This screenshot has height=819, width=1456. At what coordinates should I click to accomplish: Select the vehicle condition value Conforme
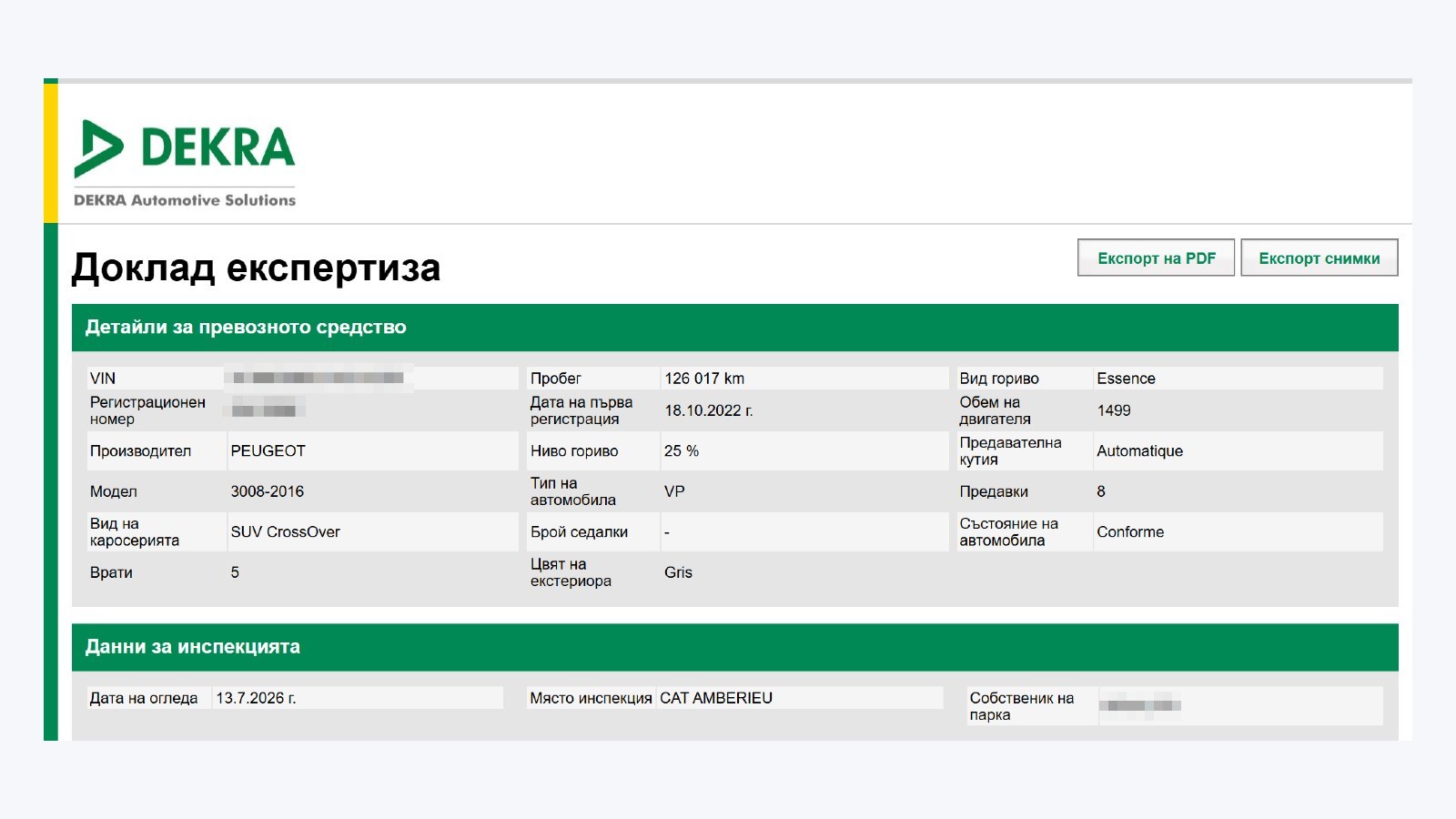1130,531
